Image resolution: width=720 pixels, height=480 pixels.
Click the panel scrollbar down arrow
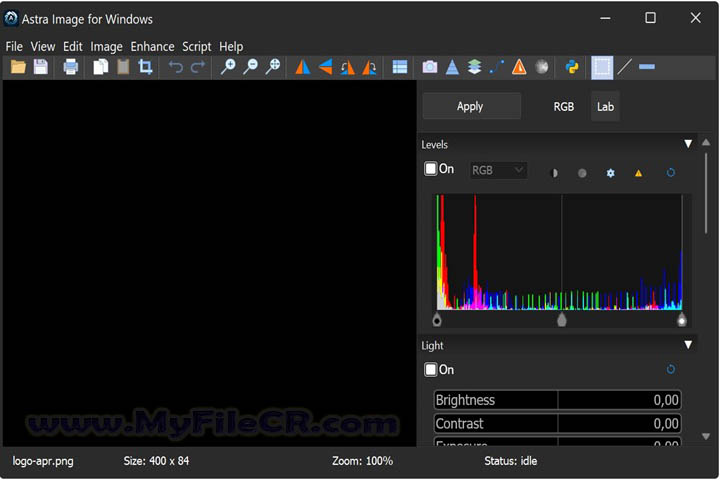(706, 436)
